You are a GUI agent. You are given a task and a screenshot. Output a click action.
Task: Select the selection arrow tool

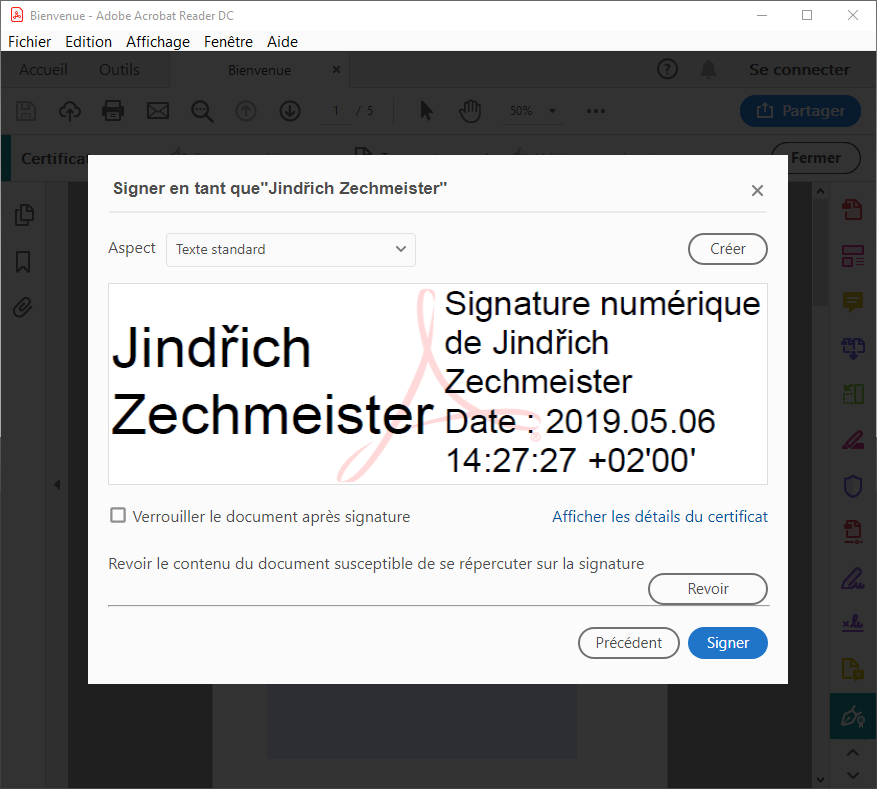pyautogui.click(x=425, y=111)
